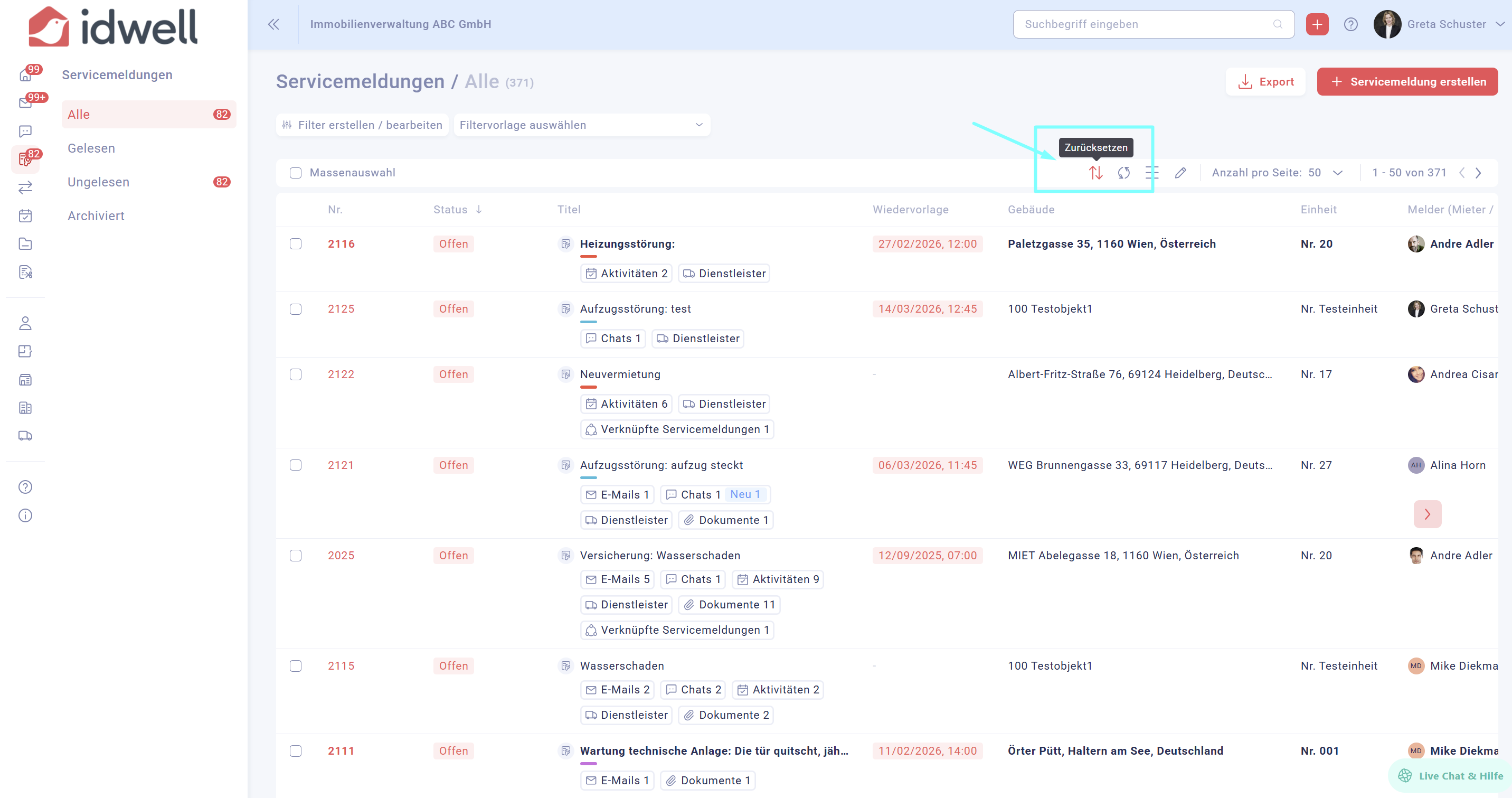The width and height of the screenshot is (1512, 798).
Task: Click the reset (Zurücksetzen) refresh icon
Action: pyautogui.click(x=1123, y=173)
